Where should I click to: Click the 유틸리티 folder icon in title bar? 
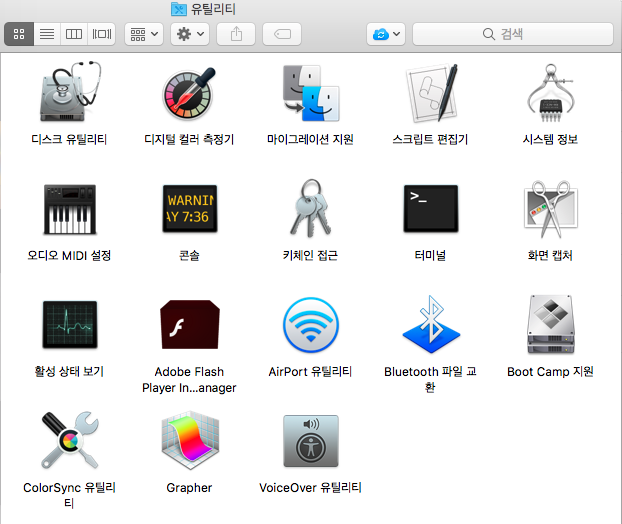pyautogui.click(x=179, y=9)
